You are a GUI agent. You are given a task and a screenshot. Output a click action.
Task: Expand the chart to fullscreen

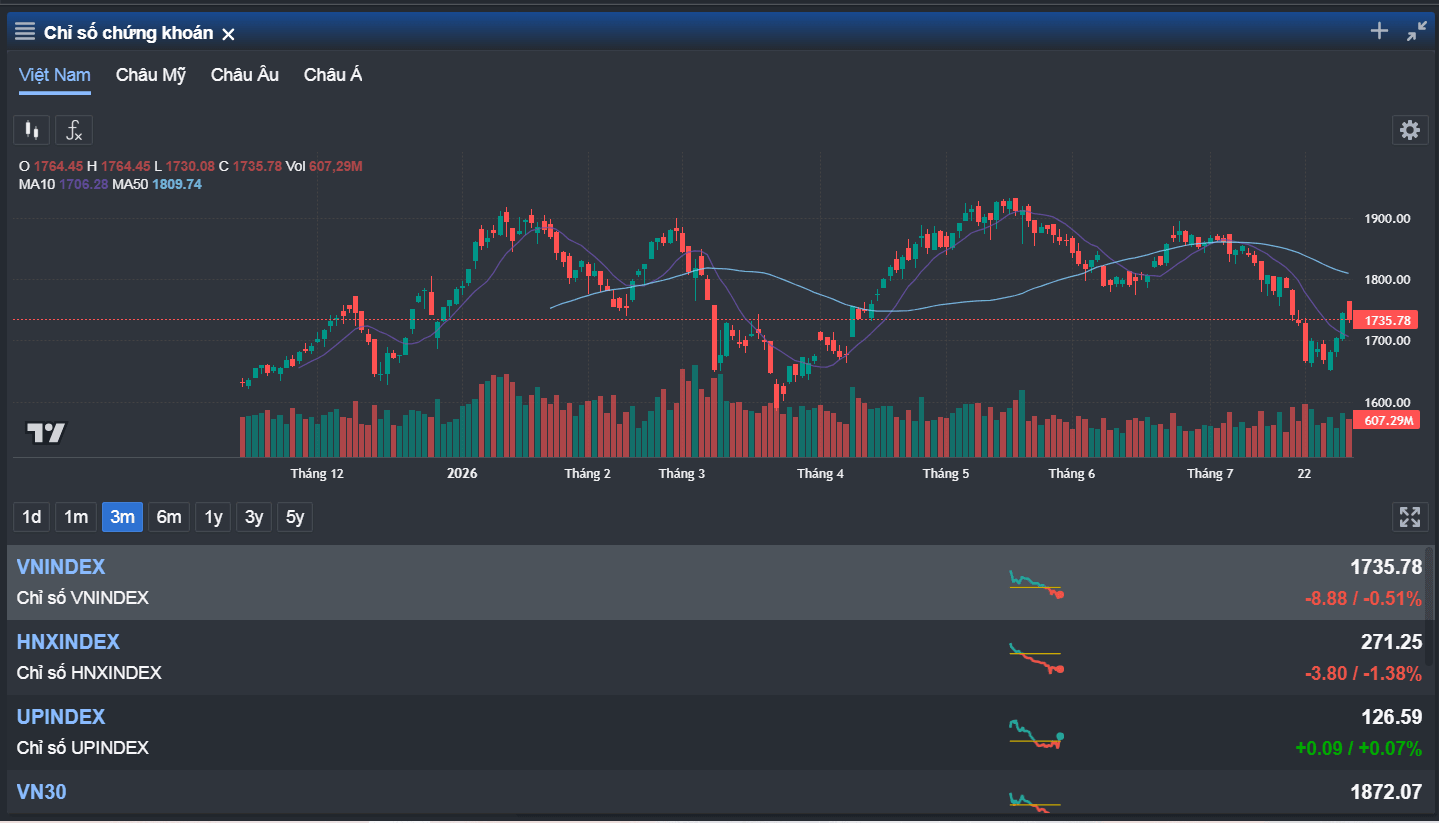coord(1410,517)
